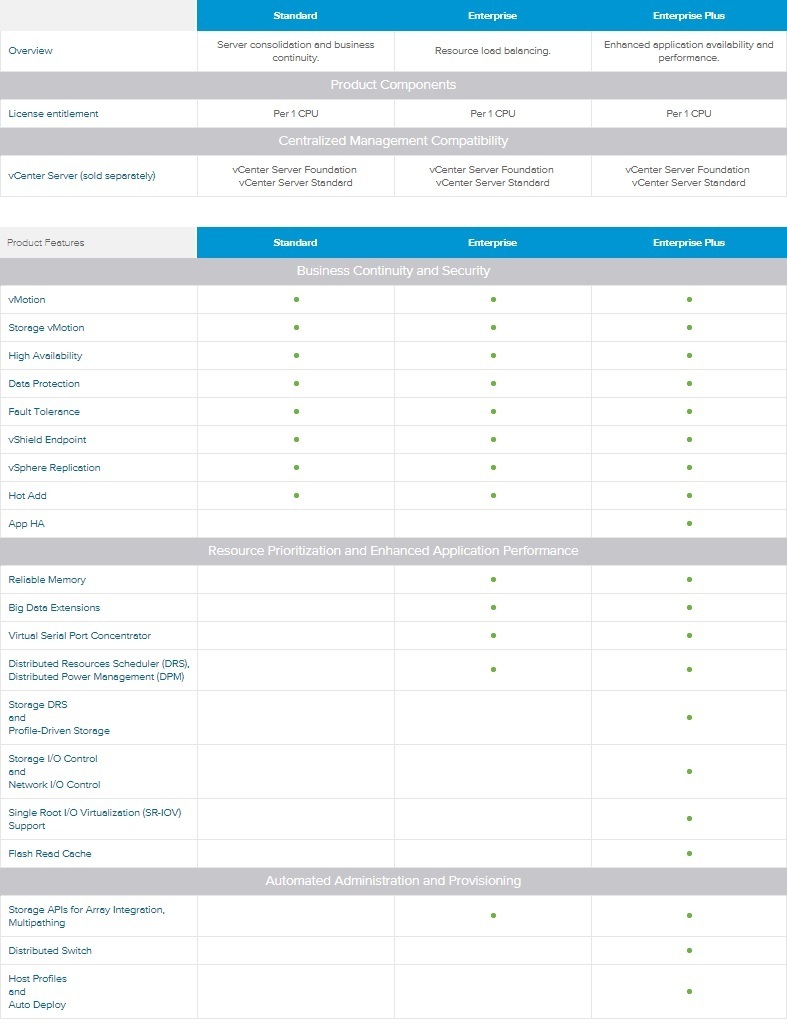Click the DRS/DPM dot under Enterprise Plus
Viewport: 787px width, 1028px height.
tap(689, 669)
